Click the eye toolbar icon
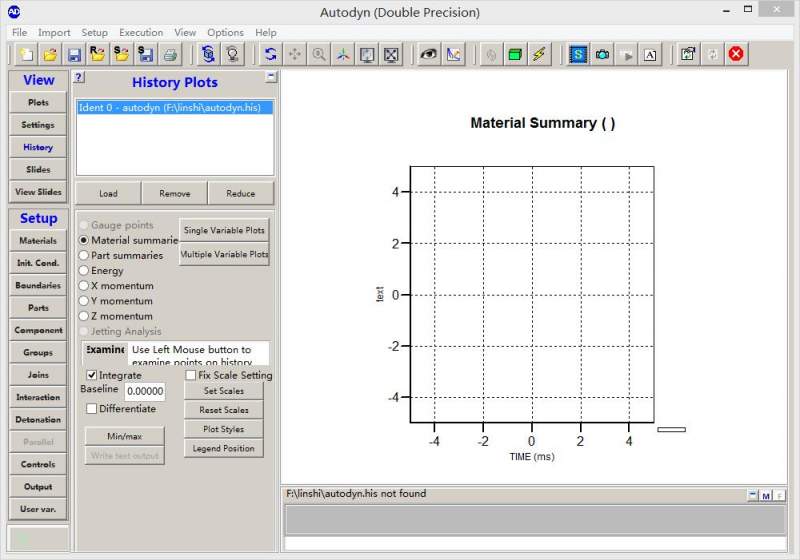The image size is (800, 560). coord(429,55)
